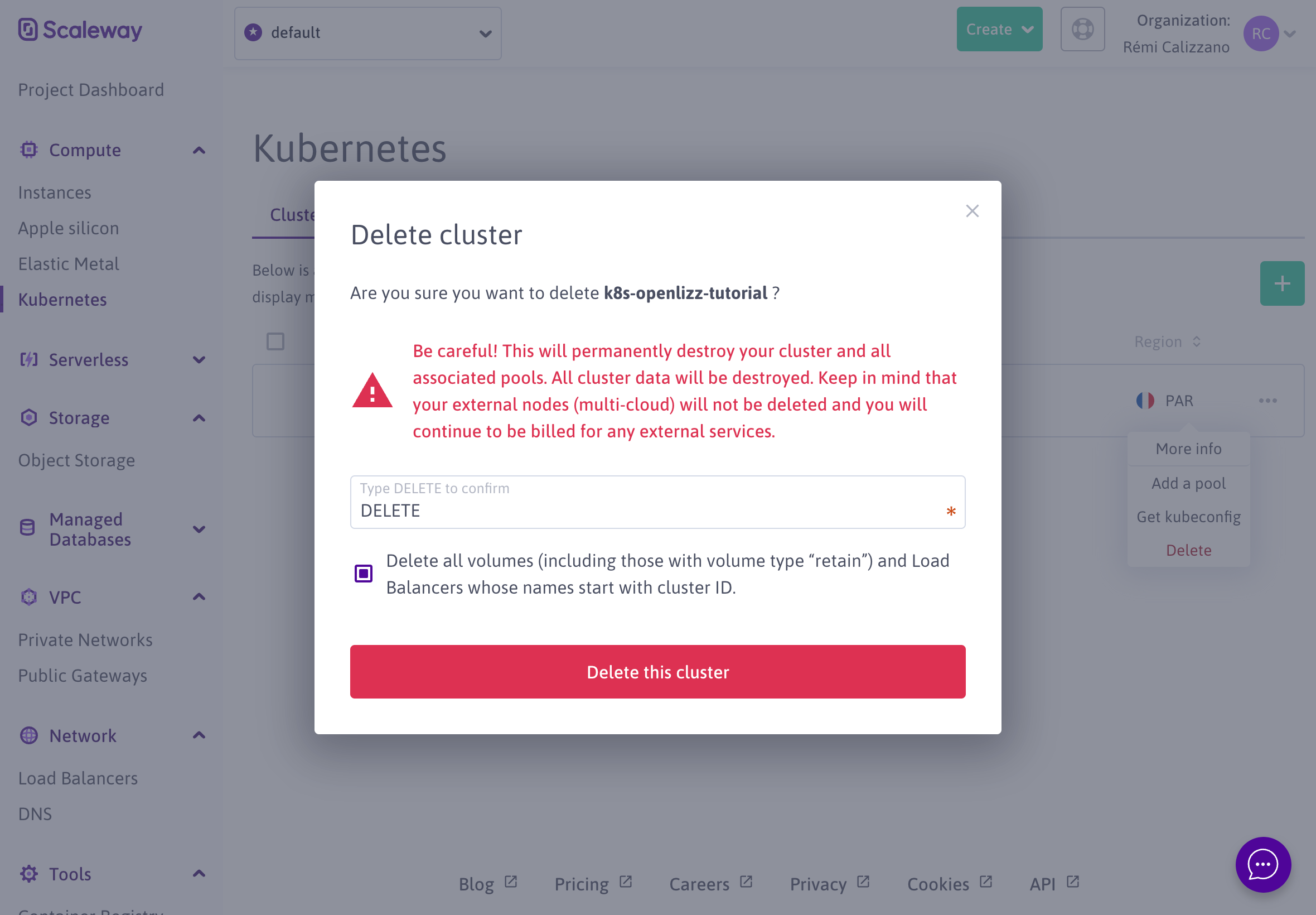Open the Object Storage sidebar link

click(x=77, y=460)
